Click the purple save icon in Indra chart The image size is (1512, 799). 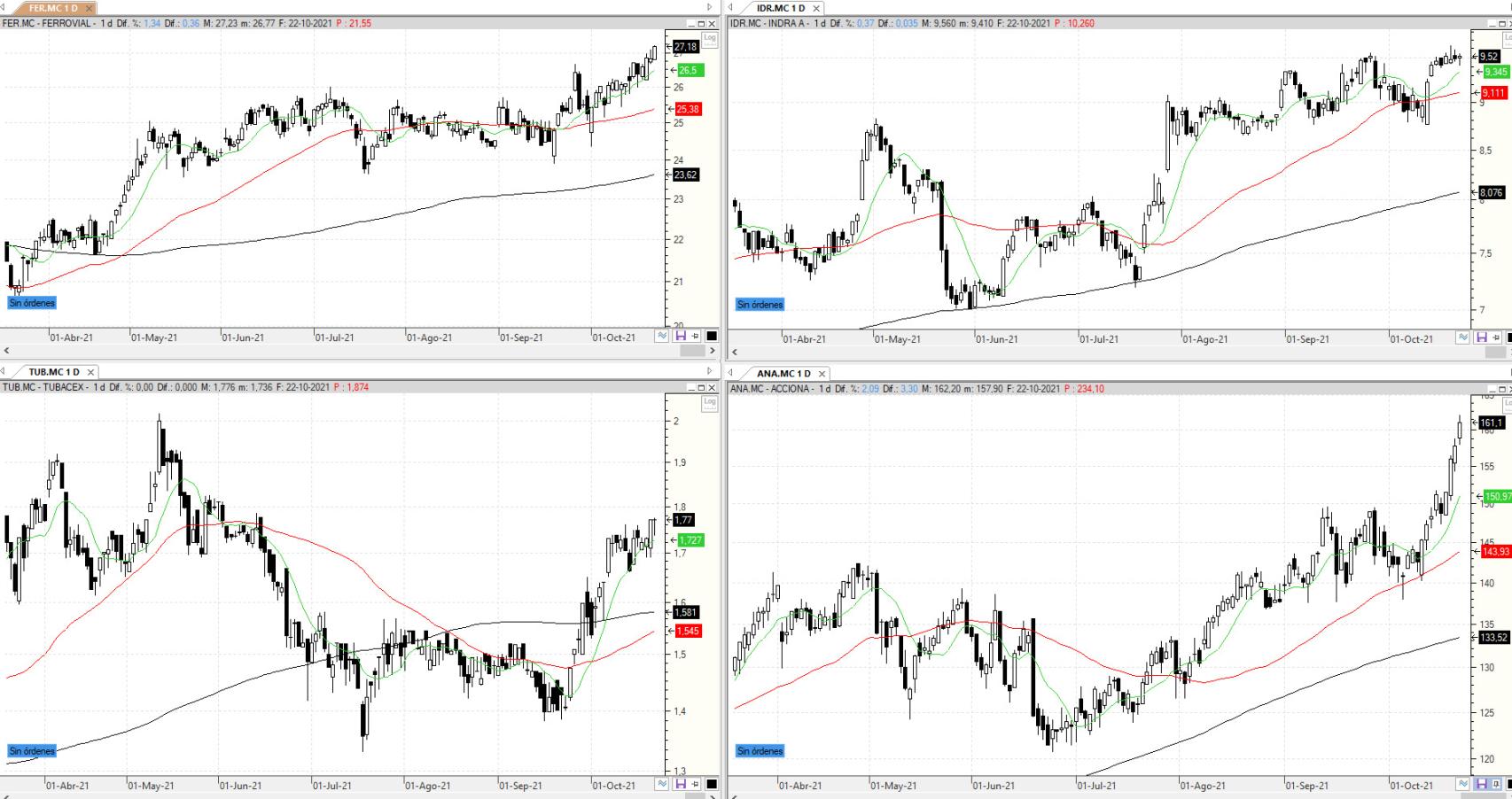pos(1481,337)
